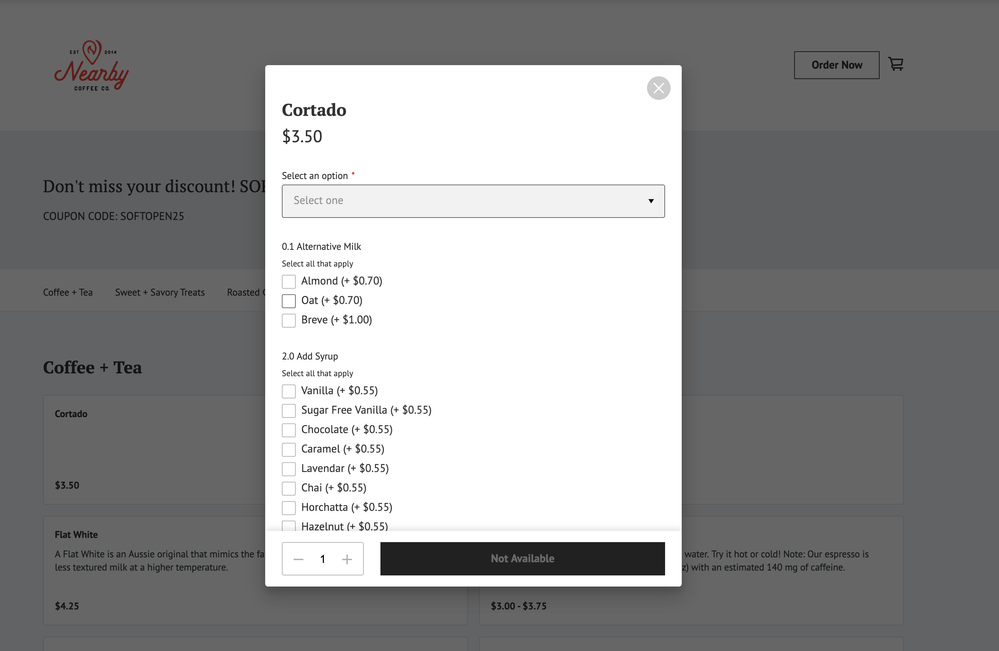Select the Breve checkbox
Image resolution: width=999 pixels, height=651 pixels.
click(289, 321)
